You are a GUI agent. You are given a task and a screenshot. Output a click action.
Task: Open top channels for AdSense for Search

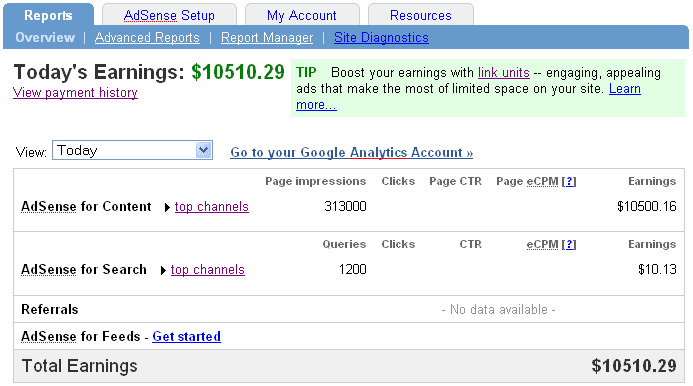coord(208,270)
